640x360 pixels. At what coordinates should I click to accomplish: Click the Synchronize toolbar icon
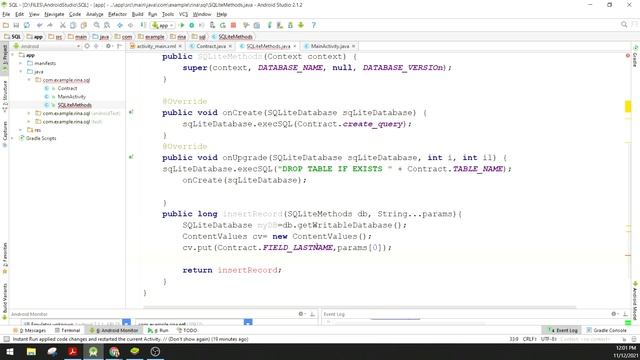27,25
